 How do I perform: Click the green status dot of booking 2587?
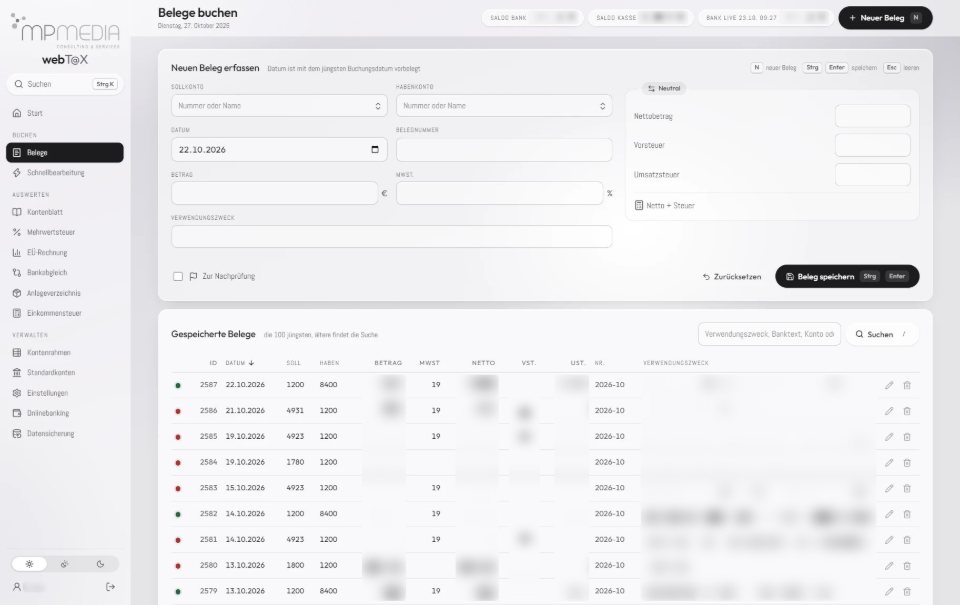[178, 385]
